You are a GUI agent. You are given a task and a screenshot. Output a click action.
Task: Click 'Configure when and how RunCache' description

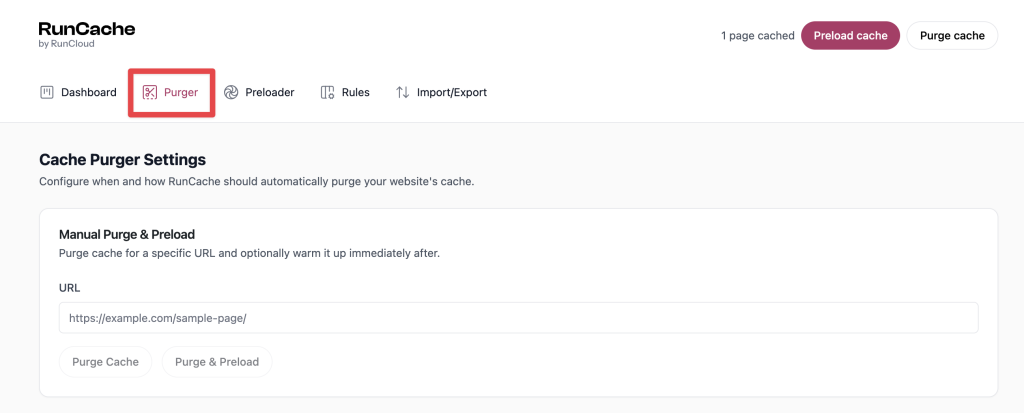point(257,181)
